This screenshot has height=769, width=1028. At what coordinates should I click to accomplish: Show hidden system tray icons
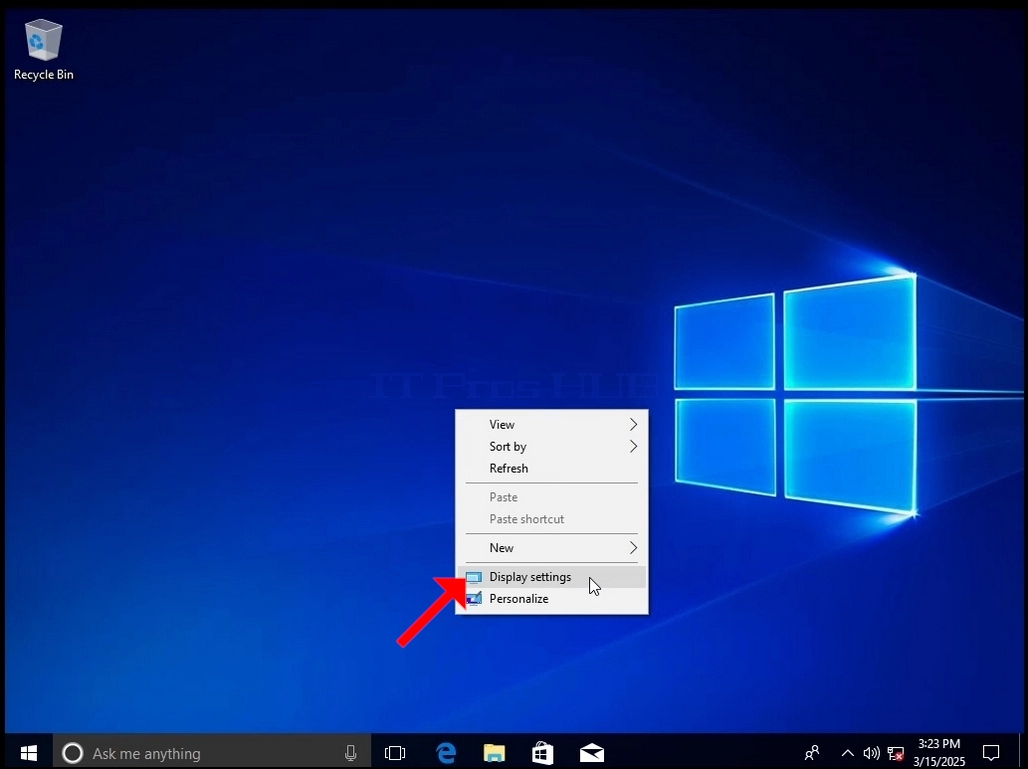(x=847, y=753)
